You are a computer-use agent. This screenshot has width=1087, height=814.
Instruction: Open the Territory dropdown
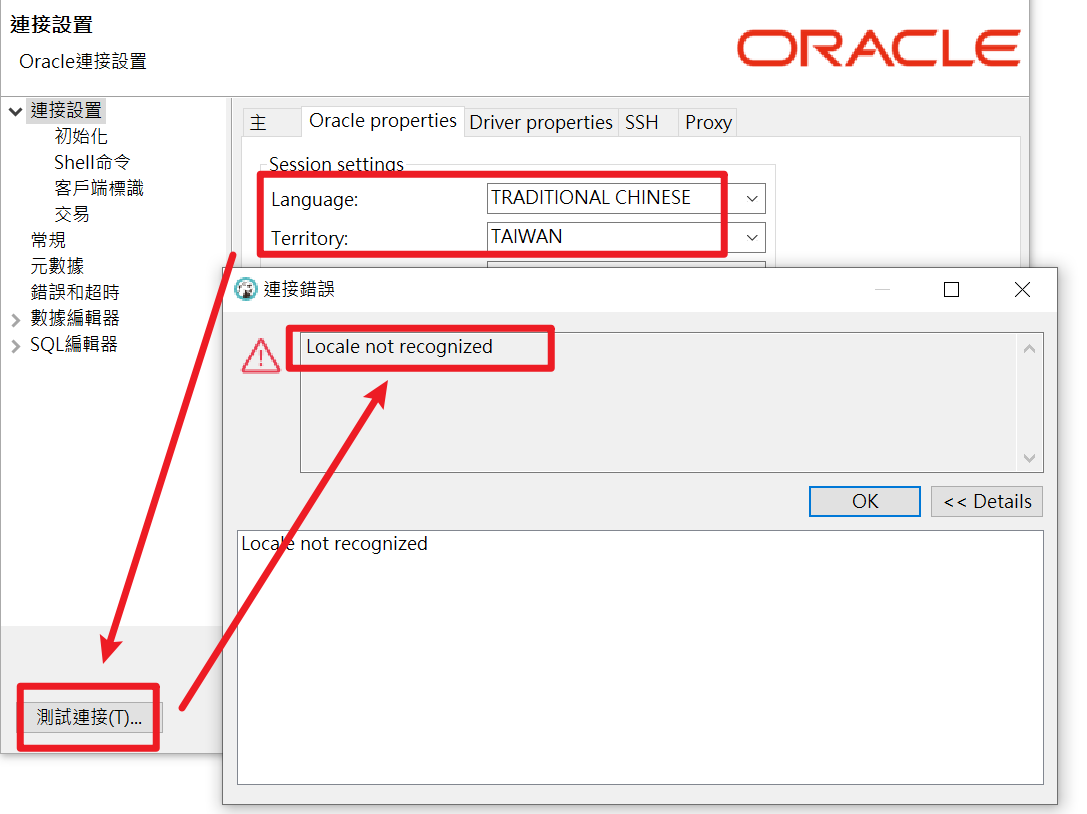click(750, 237)
